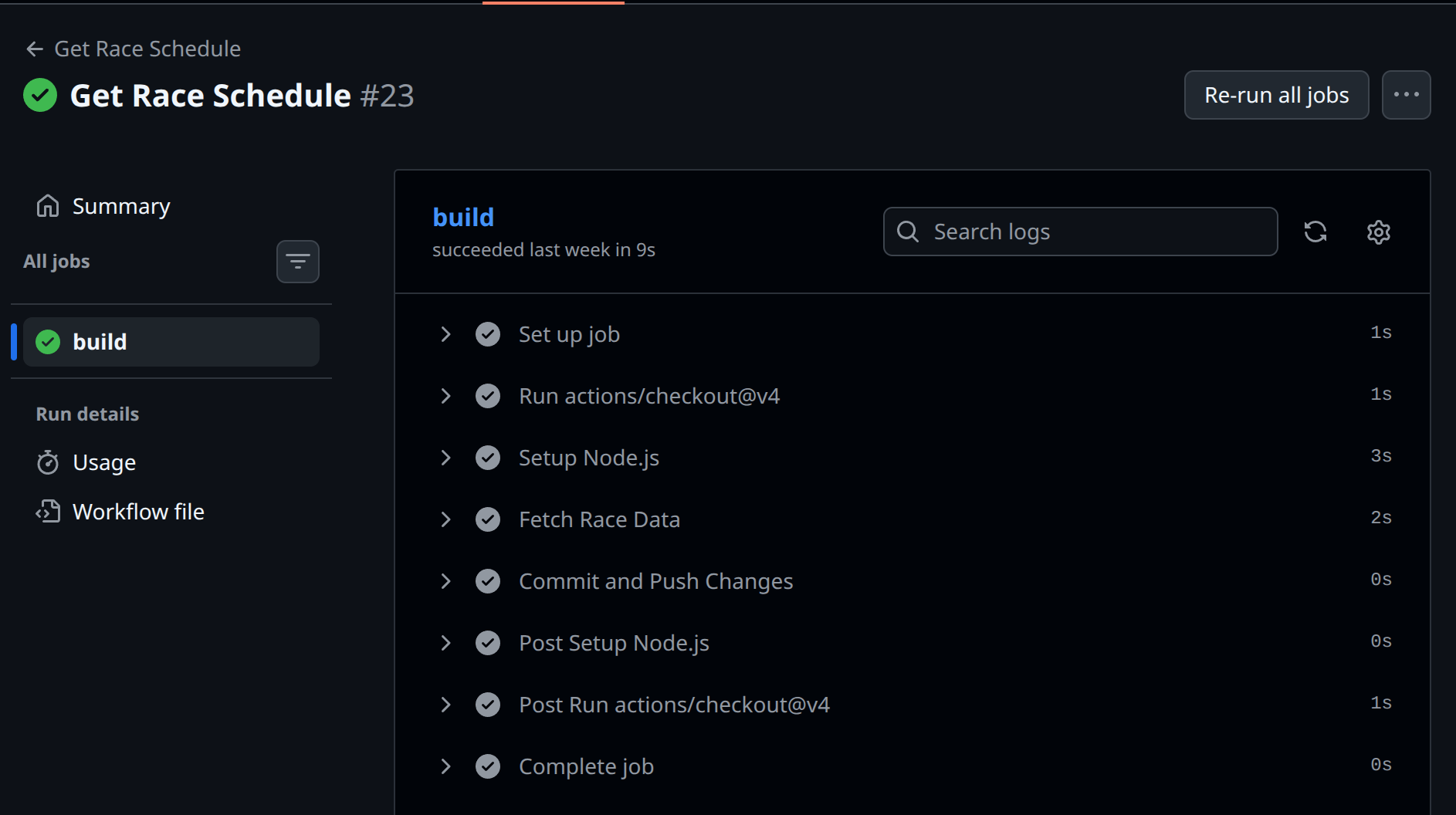The height and width of the screenshot is (815, 1456).
Task: Click the Summary home icon
Action: [x=48, y=206]
